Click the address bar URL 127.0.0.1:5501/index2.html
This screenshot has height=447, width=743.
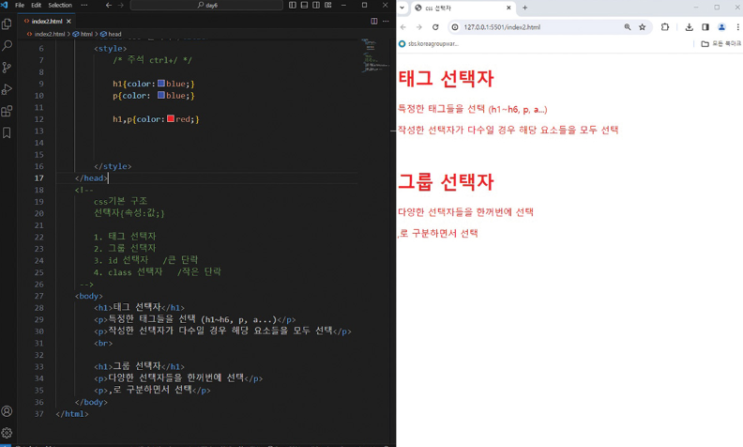click(x=502, y=27)
